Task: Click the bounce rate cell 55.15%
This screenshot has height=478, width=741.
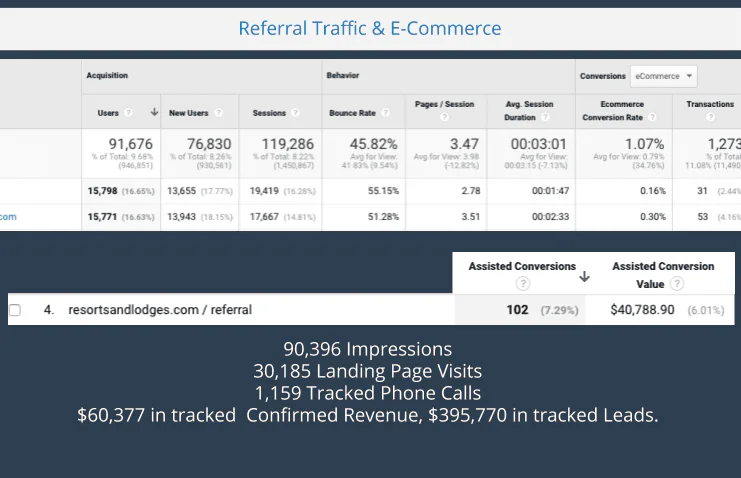Action: (x=383, y=191)
